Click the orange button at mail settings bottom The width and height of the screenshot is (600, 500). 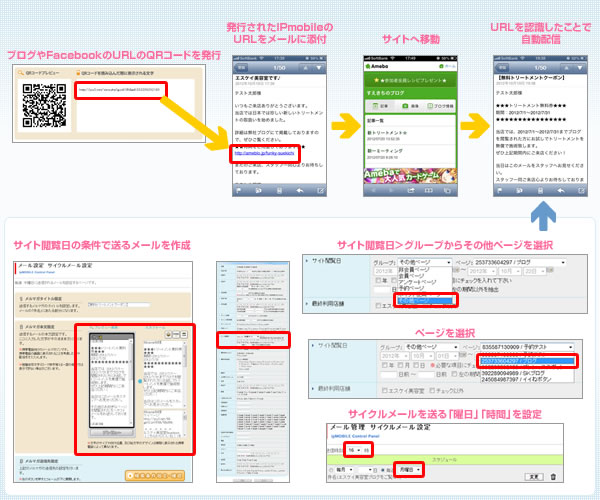point(155,476)
